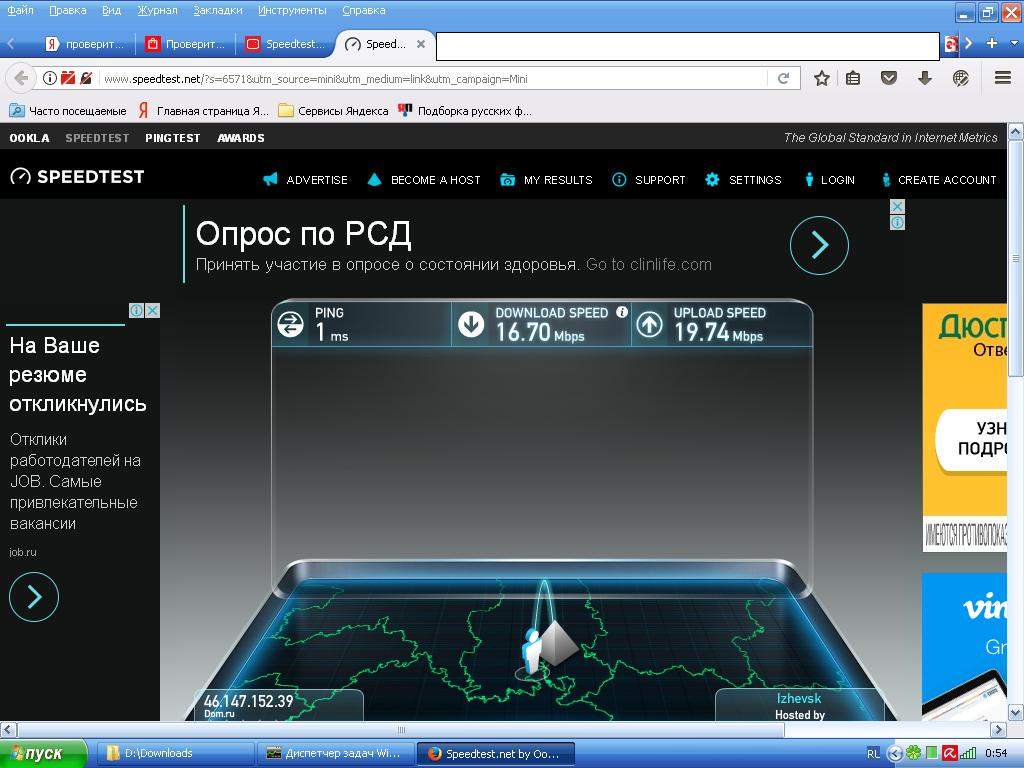Switch to D:\Downloads taskbar window
This screenshot has height=768, width=1024.
pos(175,754)
